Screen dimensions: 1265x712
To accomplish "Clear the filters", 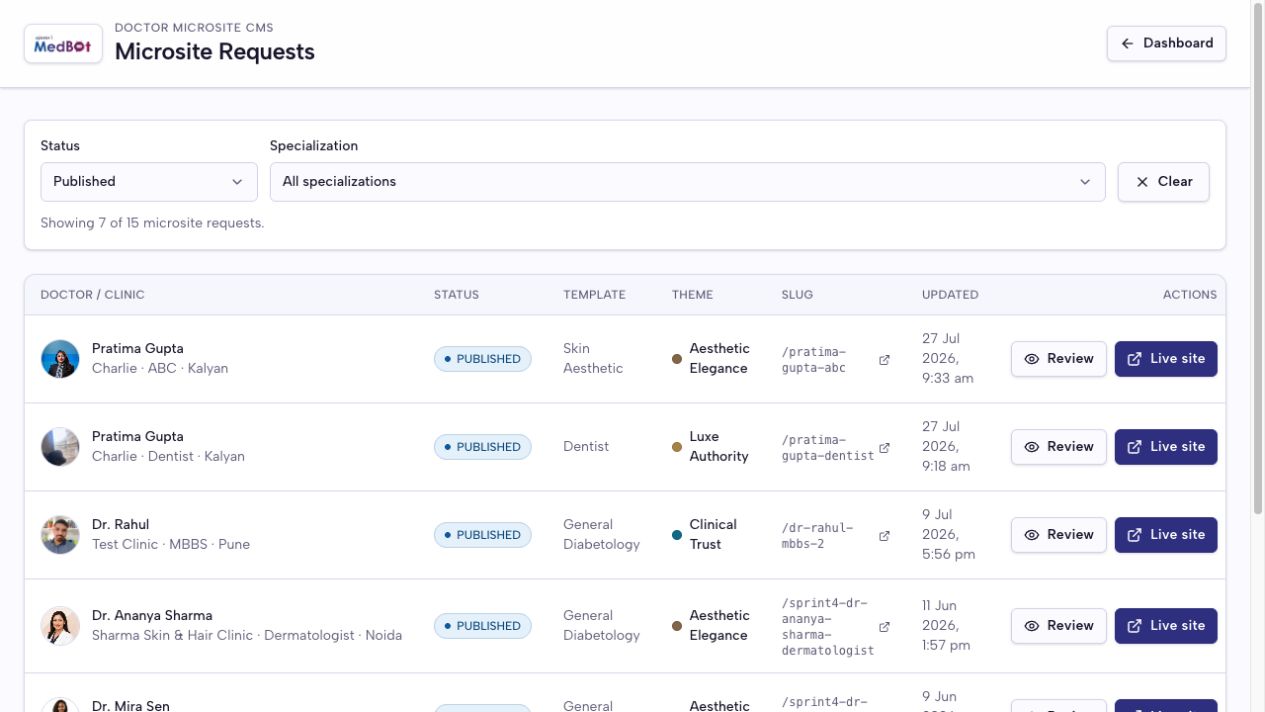I will [1163, 182].
